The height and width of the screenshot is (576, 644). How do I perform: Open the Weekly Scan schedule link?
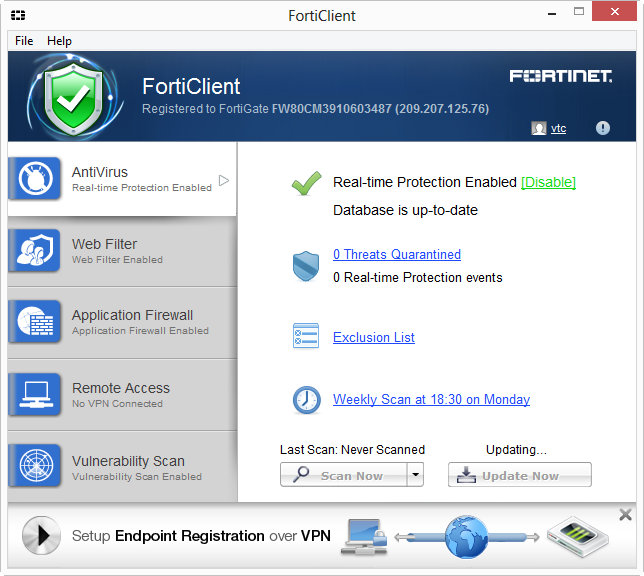(x=431, y=399)
